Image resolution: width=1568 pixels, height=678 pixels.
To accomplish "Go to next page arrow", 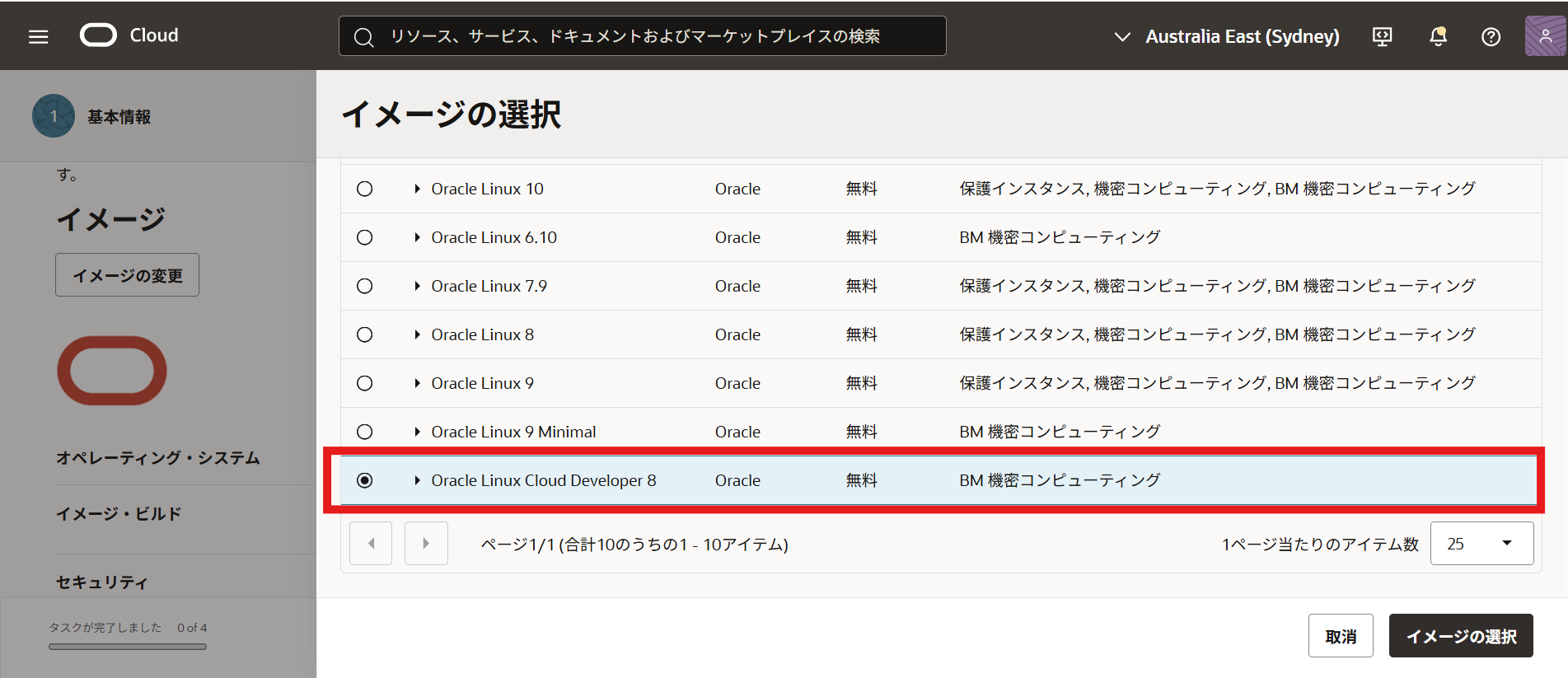I will pos(426,543).
